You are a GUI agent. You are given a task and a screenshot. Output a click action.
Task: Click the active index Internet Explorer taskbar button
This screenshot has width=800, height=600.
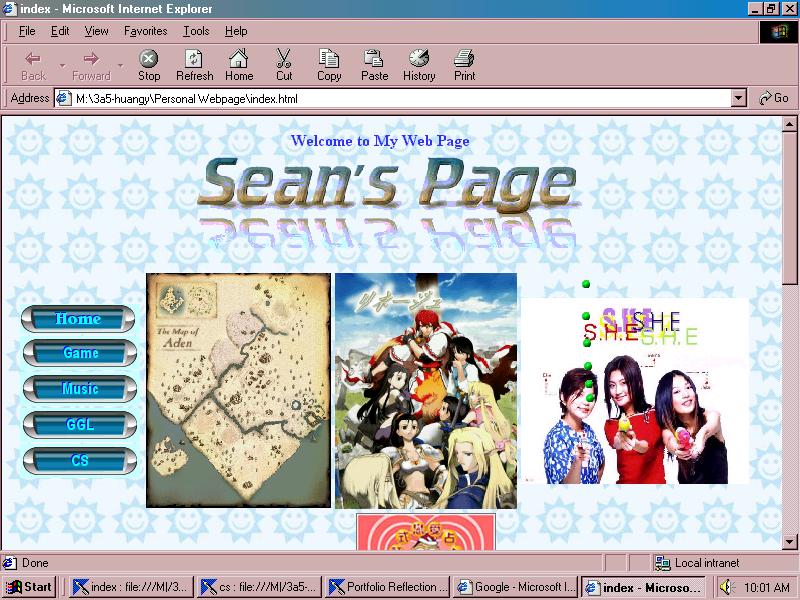coord(643,587)
